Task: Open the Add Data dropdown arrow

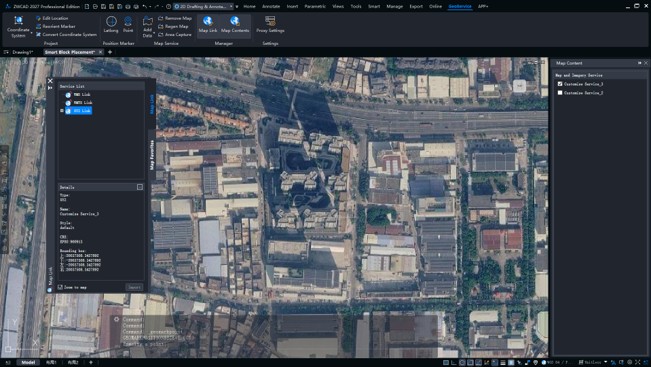Action: pos(154,32)
